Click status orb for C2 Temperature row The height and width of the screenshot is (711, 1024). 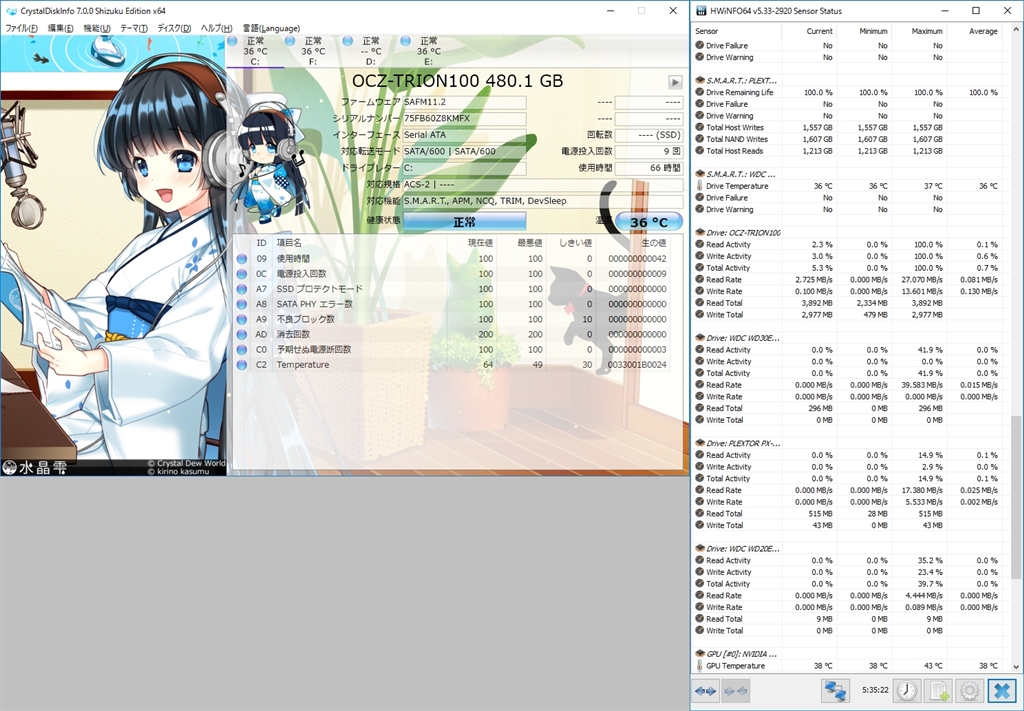tap(242, 364)
